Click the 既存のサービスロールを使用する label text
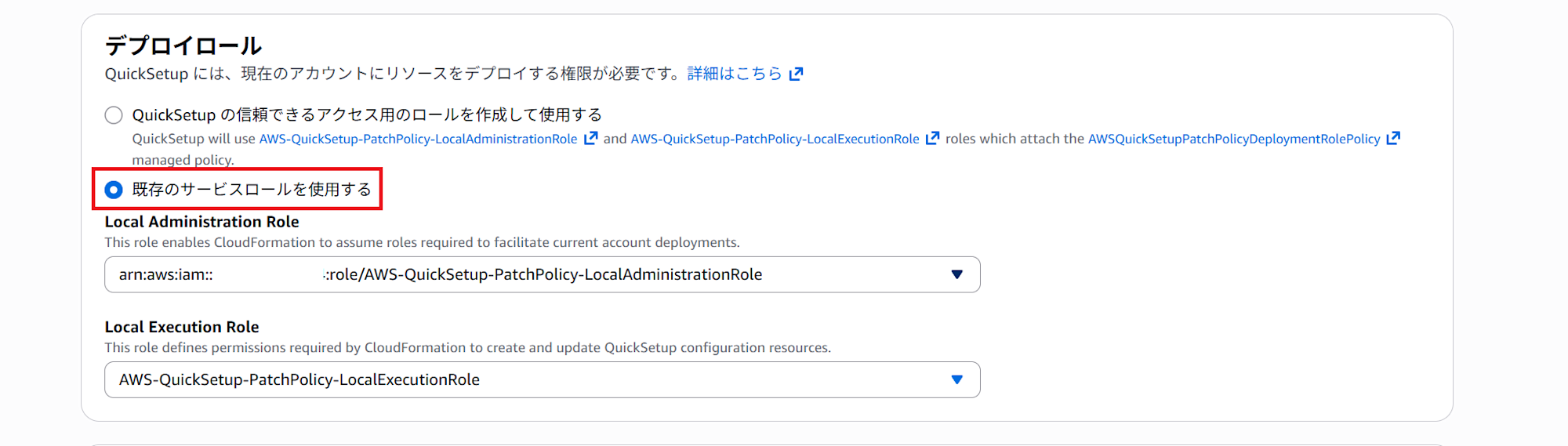Viewport: 1568px width, 446px height. (x=251, y=190)
